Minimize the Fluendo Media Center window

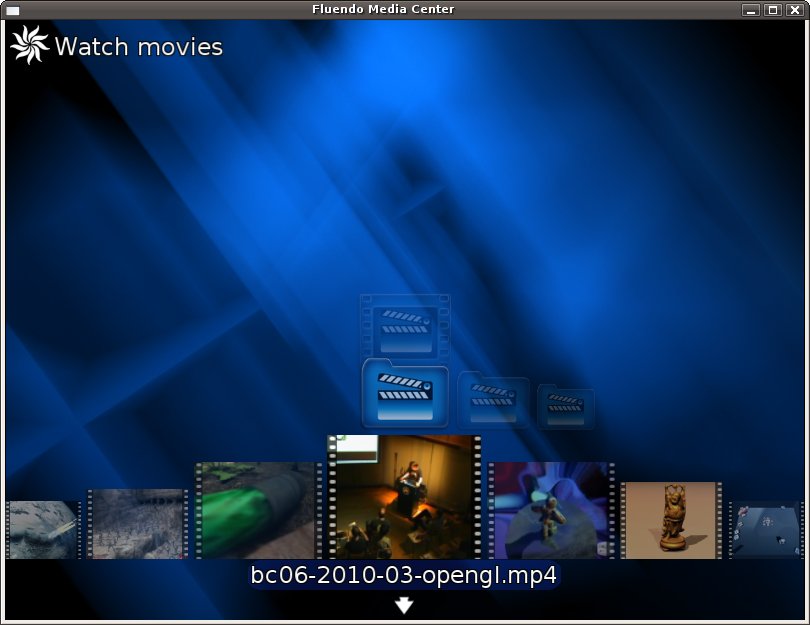(751, 10)
